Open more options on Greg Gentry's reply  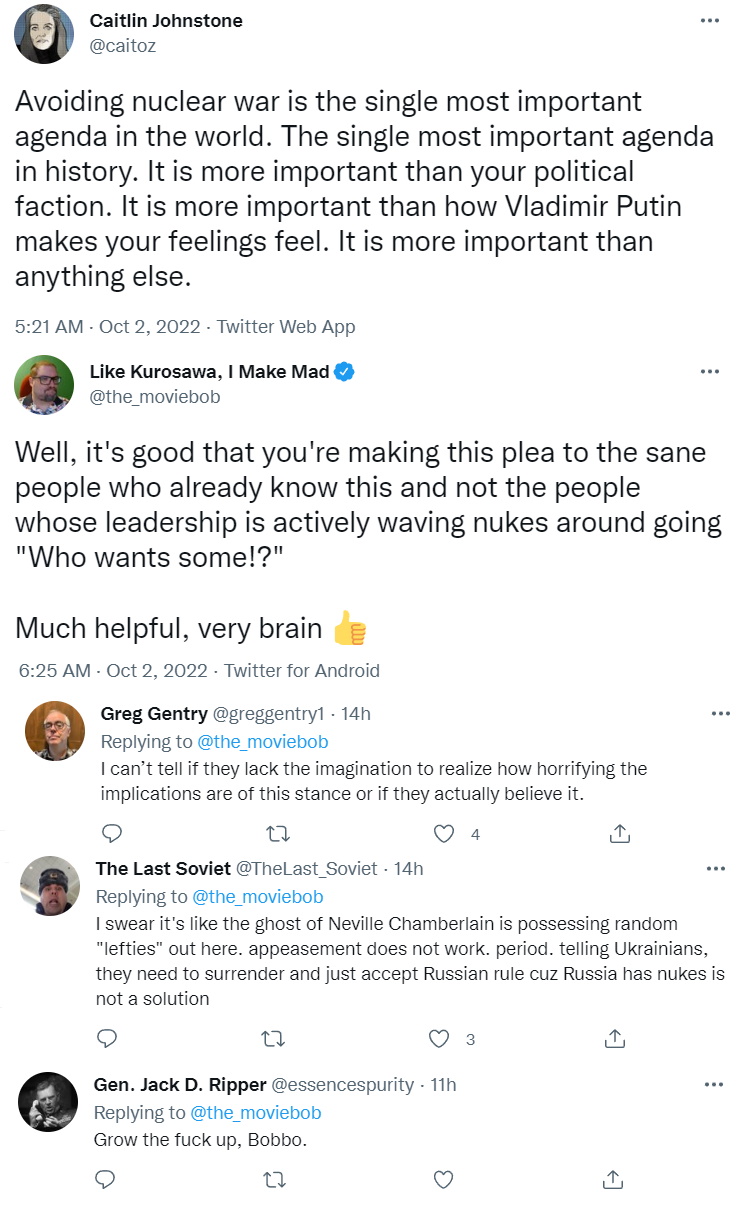tap(720, 713)
